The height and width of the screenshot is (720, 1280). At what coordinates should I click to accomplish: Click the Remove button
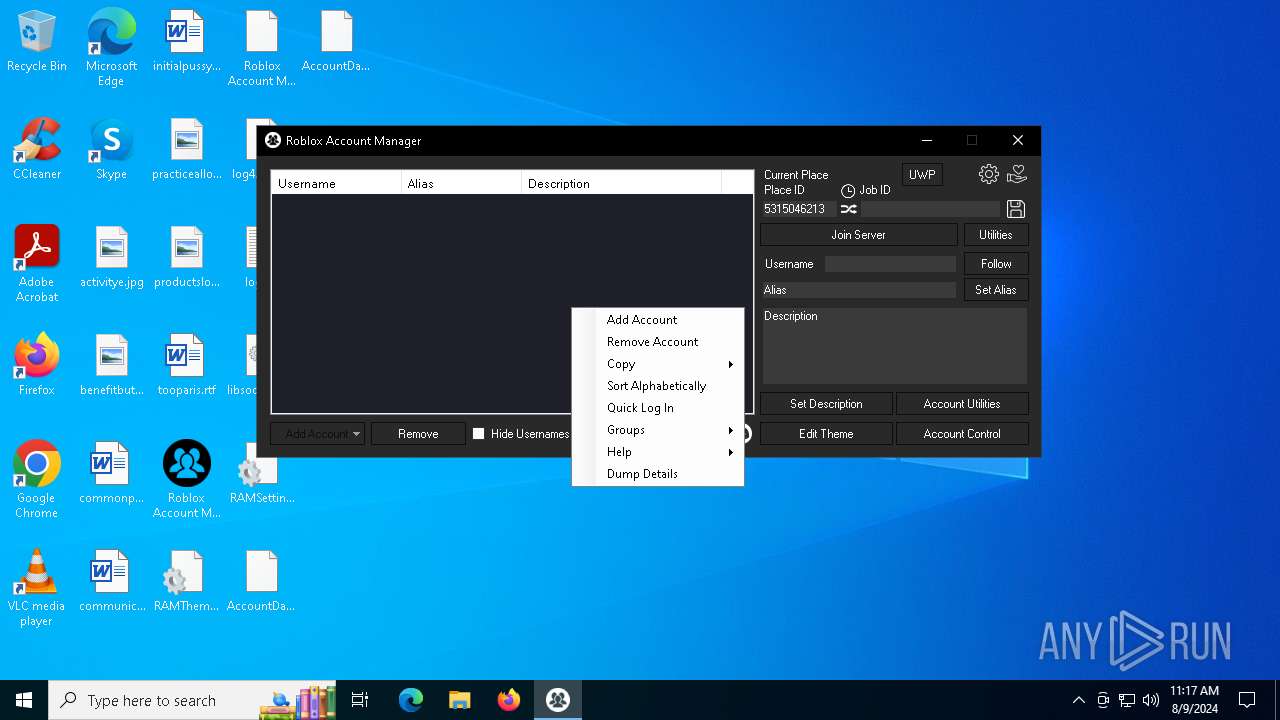pos(418,434)
